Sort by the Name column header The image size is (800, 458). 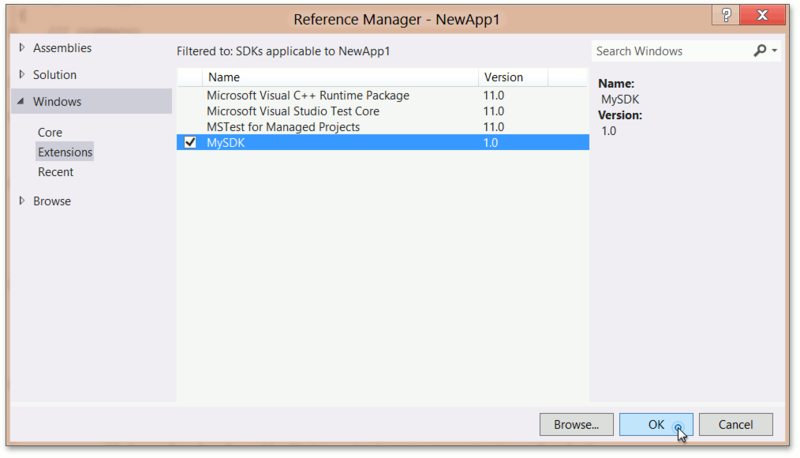340,77
